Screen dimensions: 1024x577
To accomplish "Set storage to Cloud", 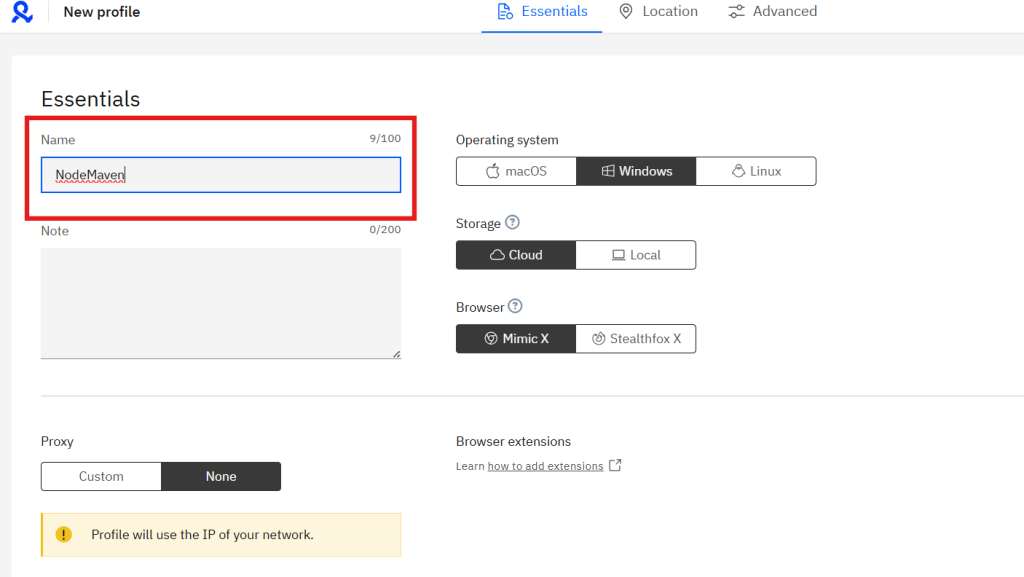I will click(516, 255).
